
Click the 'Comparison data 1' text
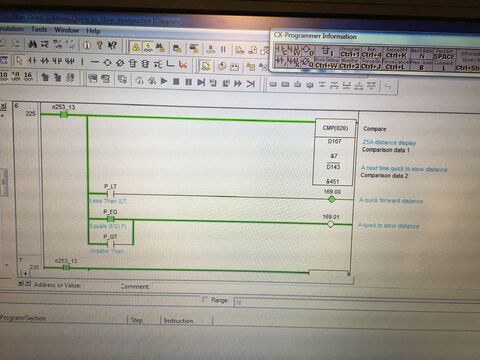pyautogui.click(x=386, y=150)
